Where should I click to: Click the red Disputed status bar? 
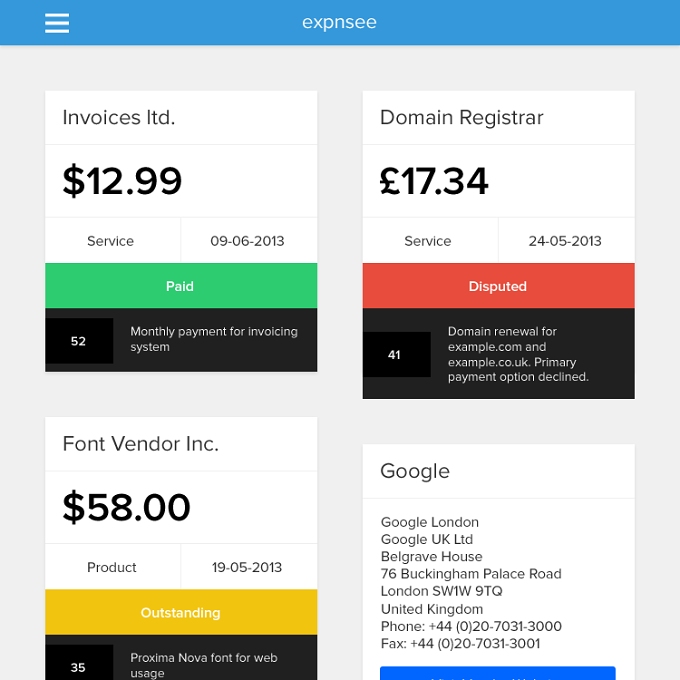pyautogui.click(x=499, y=286)
